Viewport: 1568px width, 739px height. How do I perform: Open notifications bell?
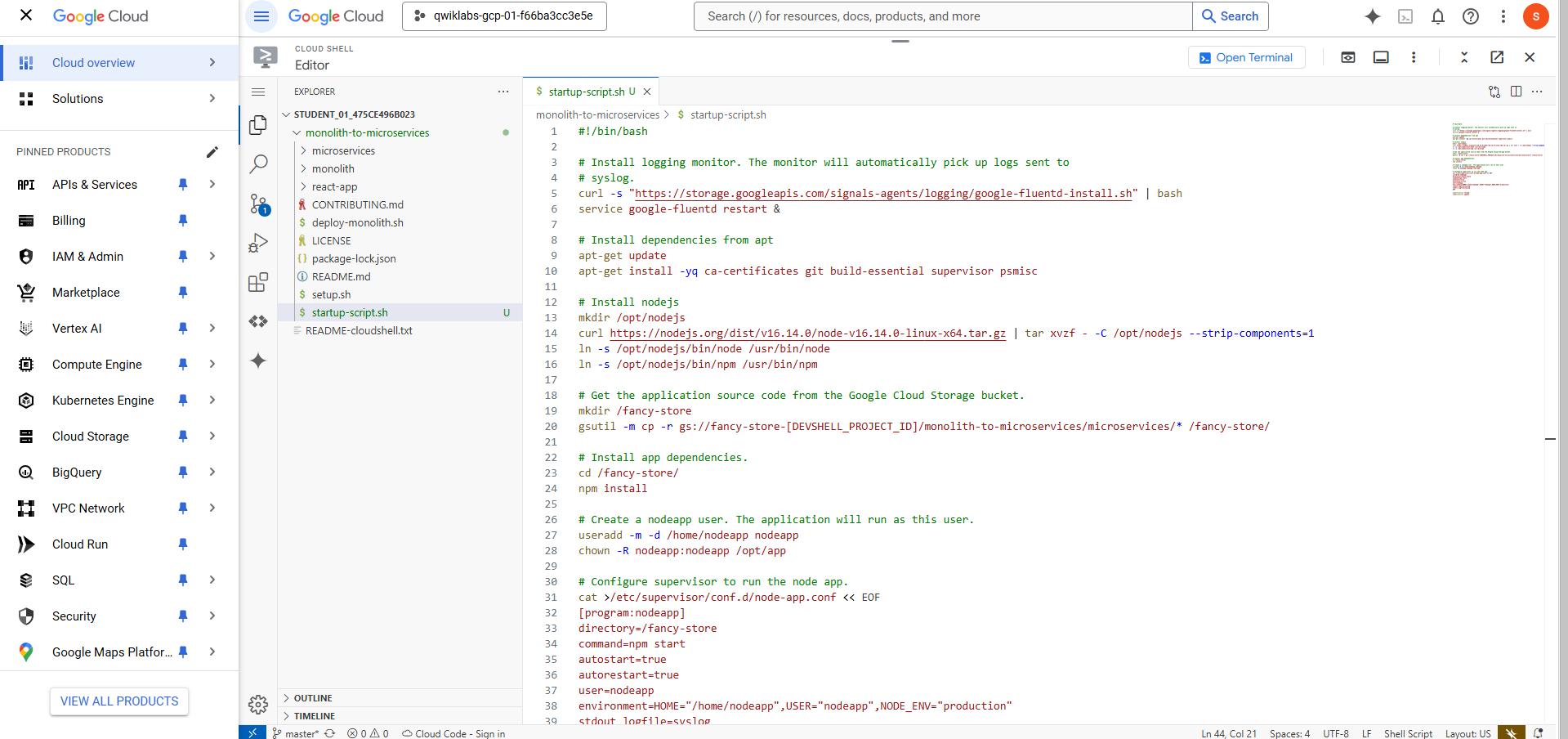tap(1438, 16)
